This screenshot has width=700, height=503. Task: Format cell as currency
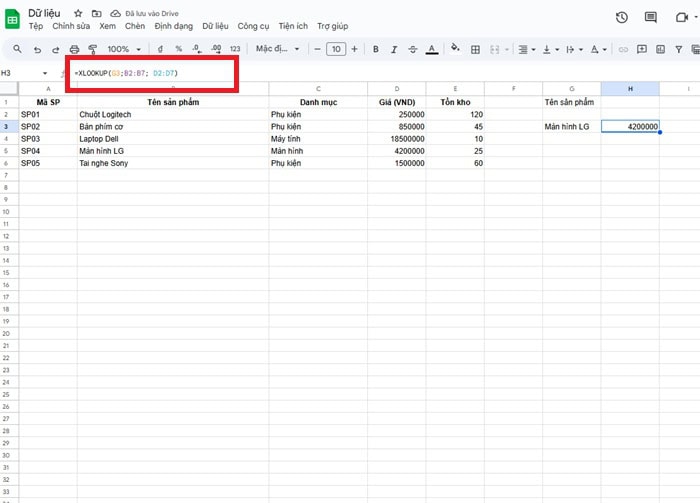point(160,49)
